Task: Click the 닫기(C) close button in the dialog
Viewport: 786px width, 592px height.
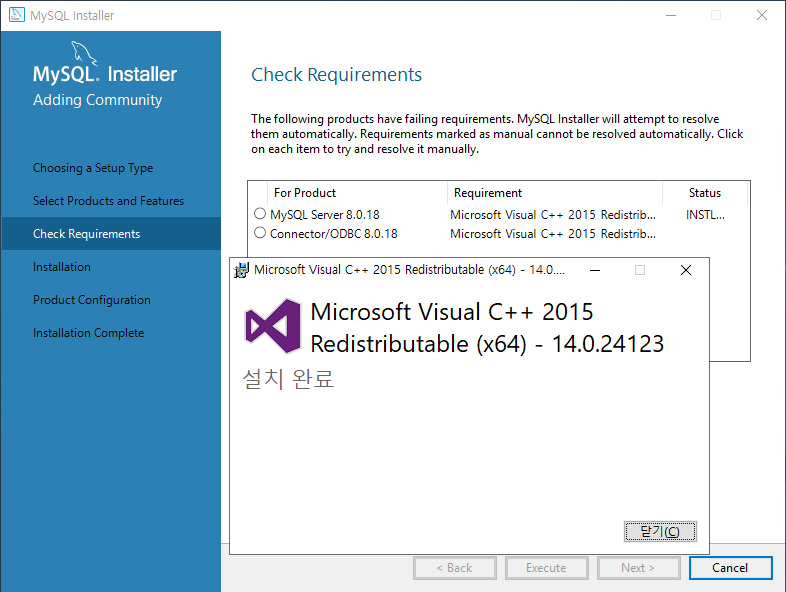Action: pos(660,531)
